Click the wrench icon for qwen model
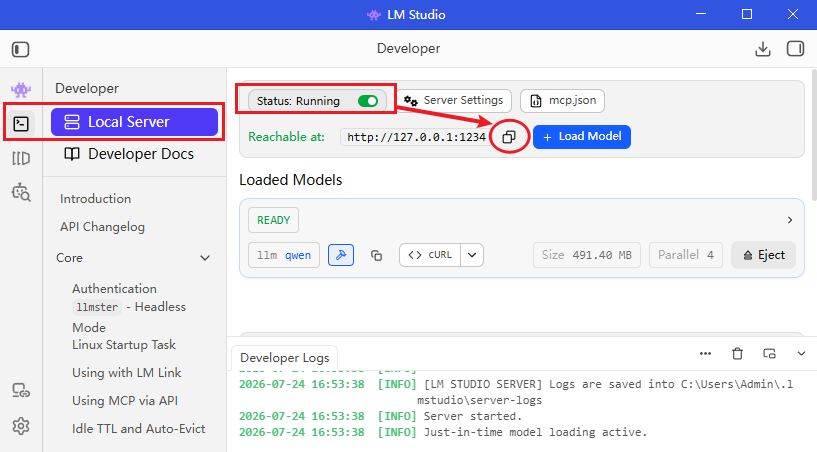 (341, 255)
